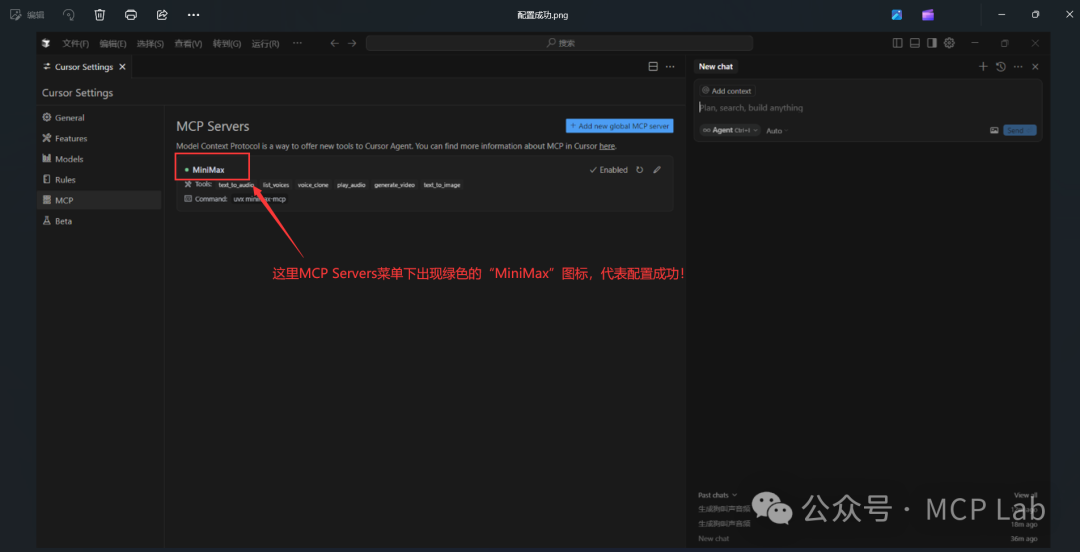Click the 搜索 command search box

pyautogui.click(x=559, y=43)
